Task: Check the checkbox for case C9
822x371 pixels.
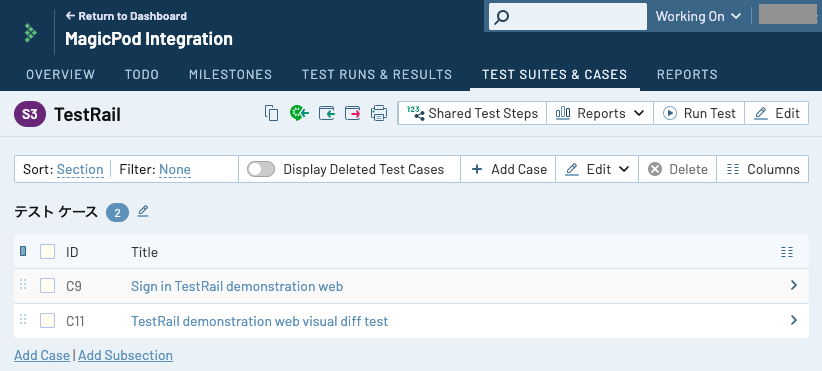Action: (x=48, y=286)
